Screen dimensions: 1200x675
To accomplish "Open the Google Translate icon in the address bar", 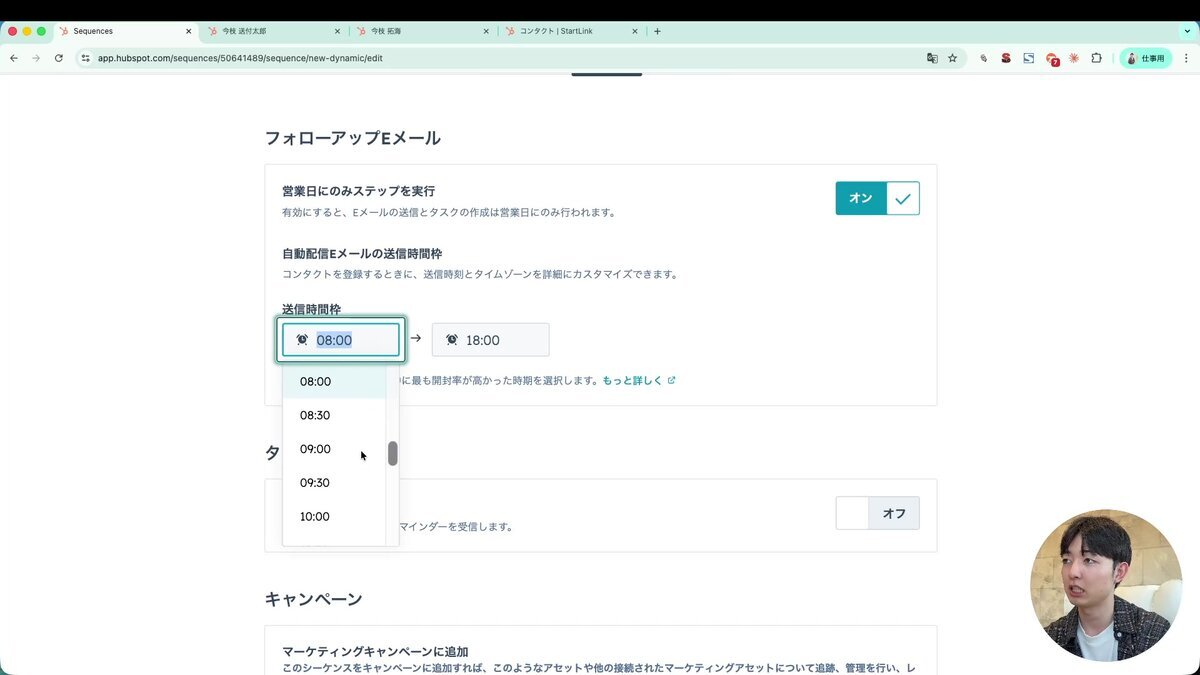I will click(x=931, y=58).
